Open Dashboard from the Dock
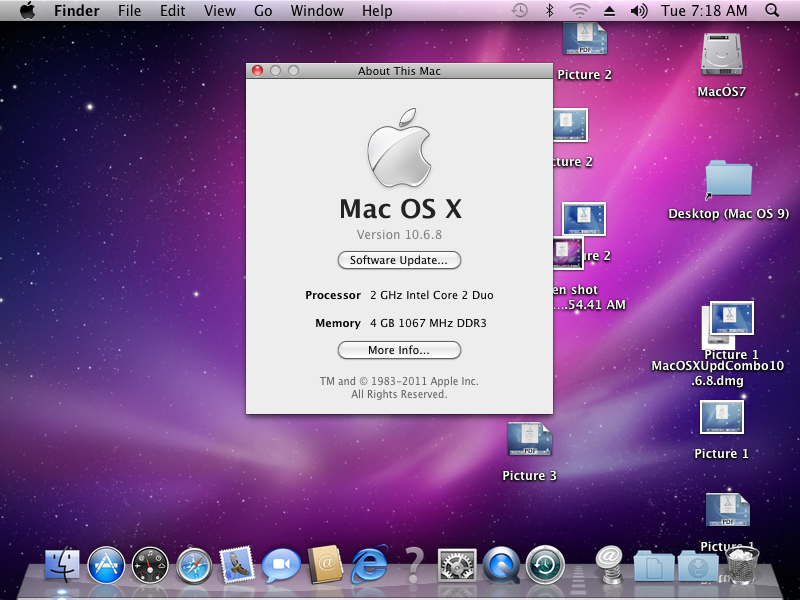Viewport: 800px width, 600px height. 150,565
